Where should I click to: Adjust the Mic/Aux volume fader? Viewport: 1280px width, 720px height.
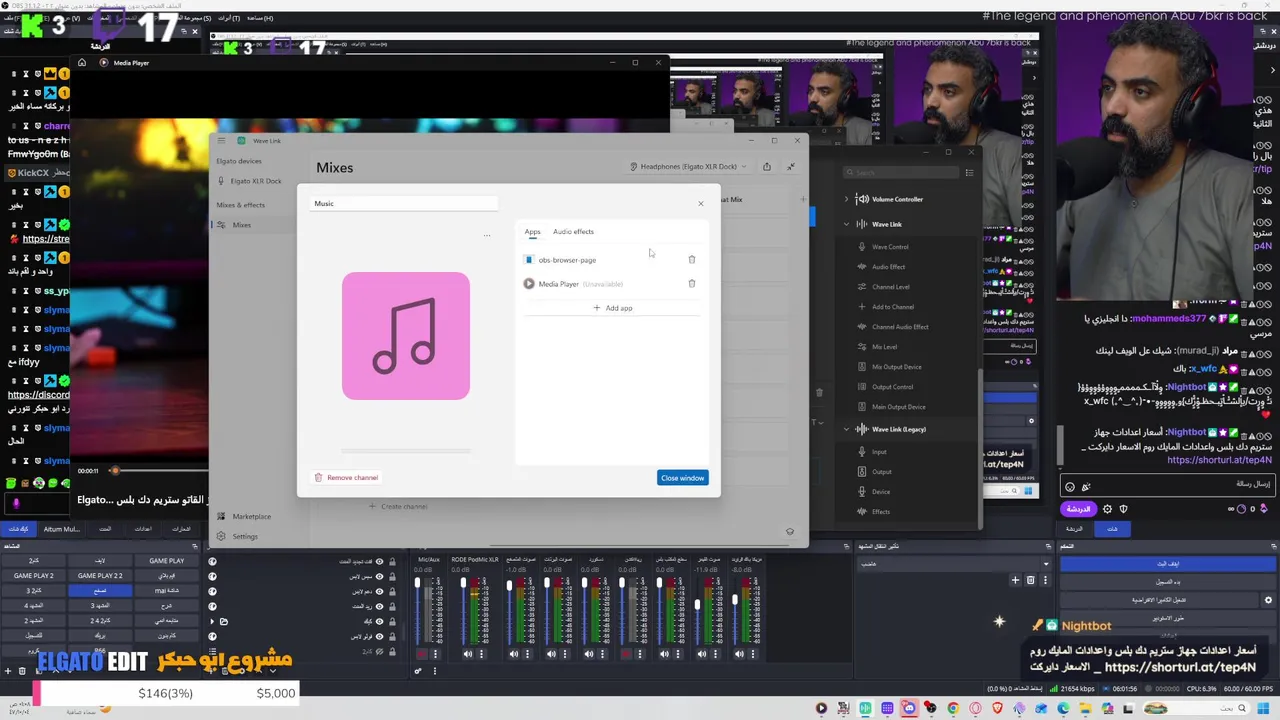(x=418, y=583)
